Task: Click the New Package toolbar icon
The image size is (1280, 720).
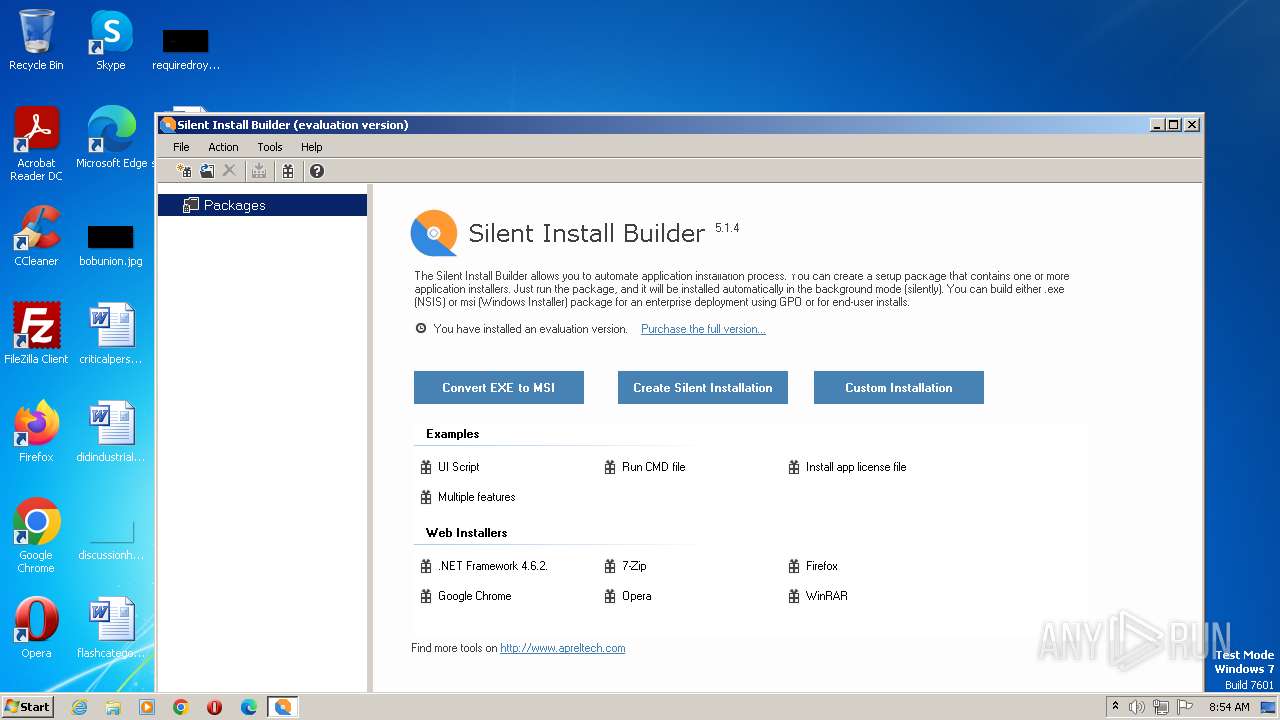Action: (x=184, y=171)
